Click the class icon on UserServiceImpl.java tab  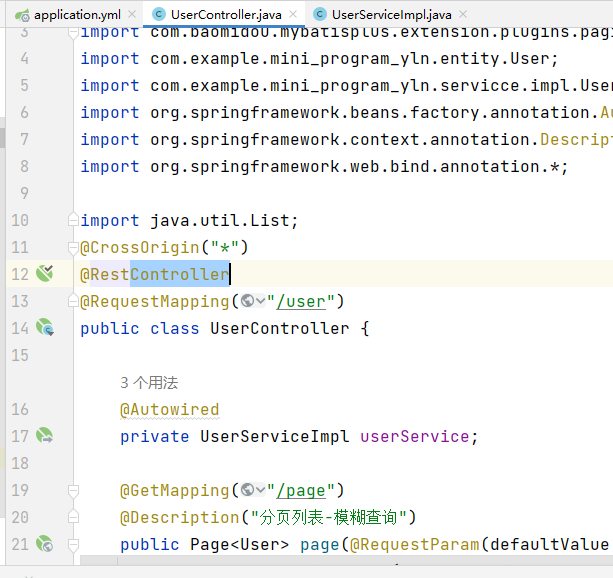(319, 14)
